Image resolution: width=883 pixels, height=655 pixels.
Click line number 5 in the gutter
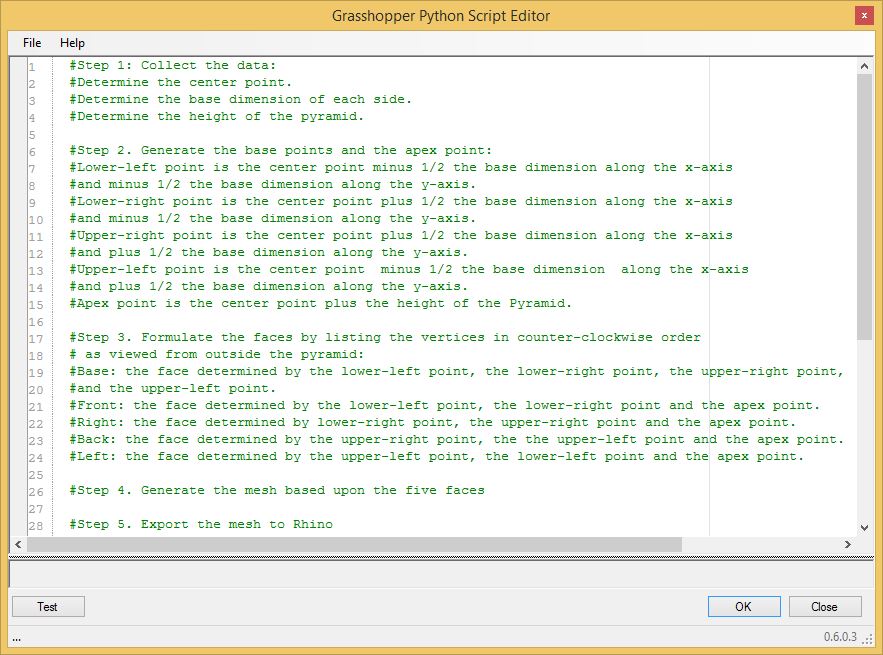click(x=32, y=135)
